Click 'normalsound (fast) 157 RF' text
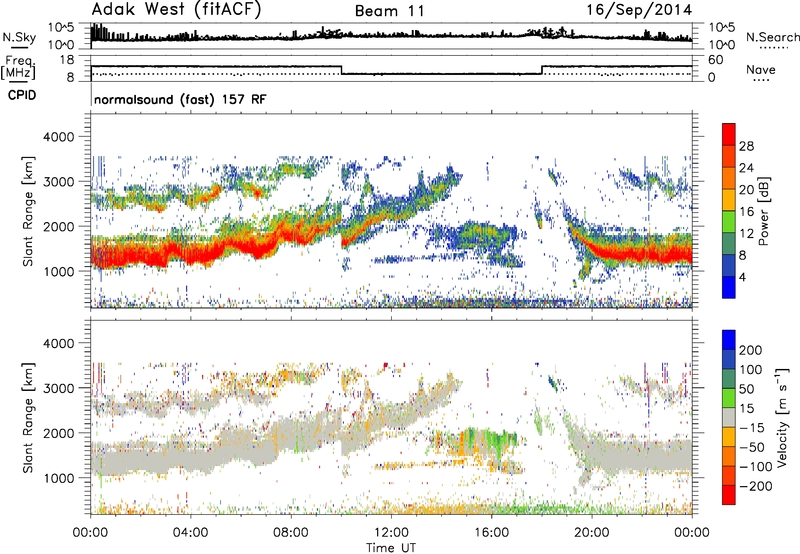The width and height of the screenshot is (800, 554). coord(180,99)
